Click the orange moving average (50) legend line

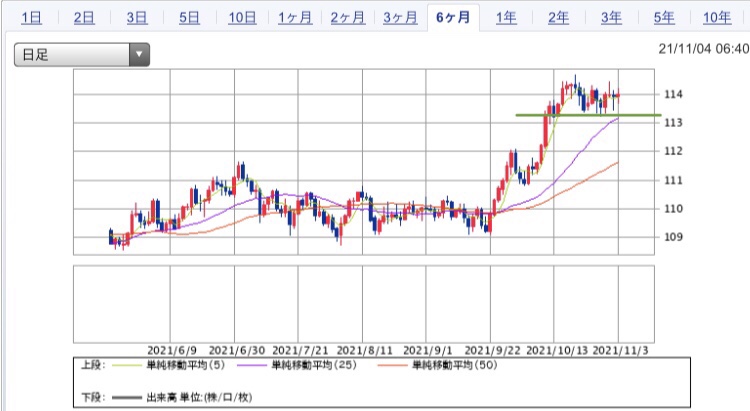pos(392,366)
